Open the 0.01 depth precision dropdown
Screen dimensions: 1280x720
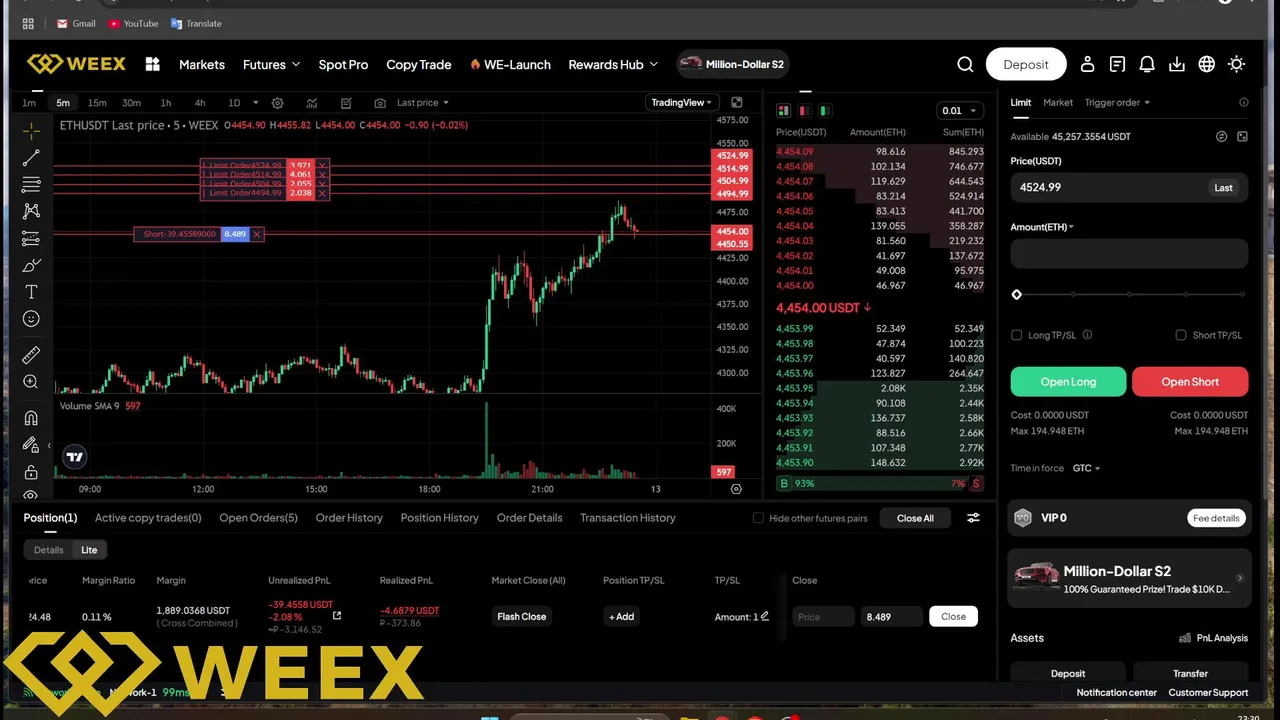[x=960, y=110]
